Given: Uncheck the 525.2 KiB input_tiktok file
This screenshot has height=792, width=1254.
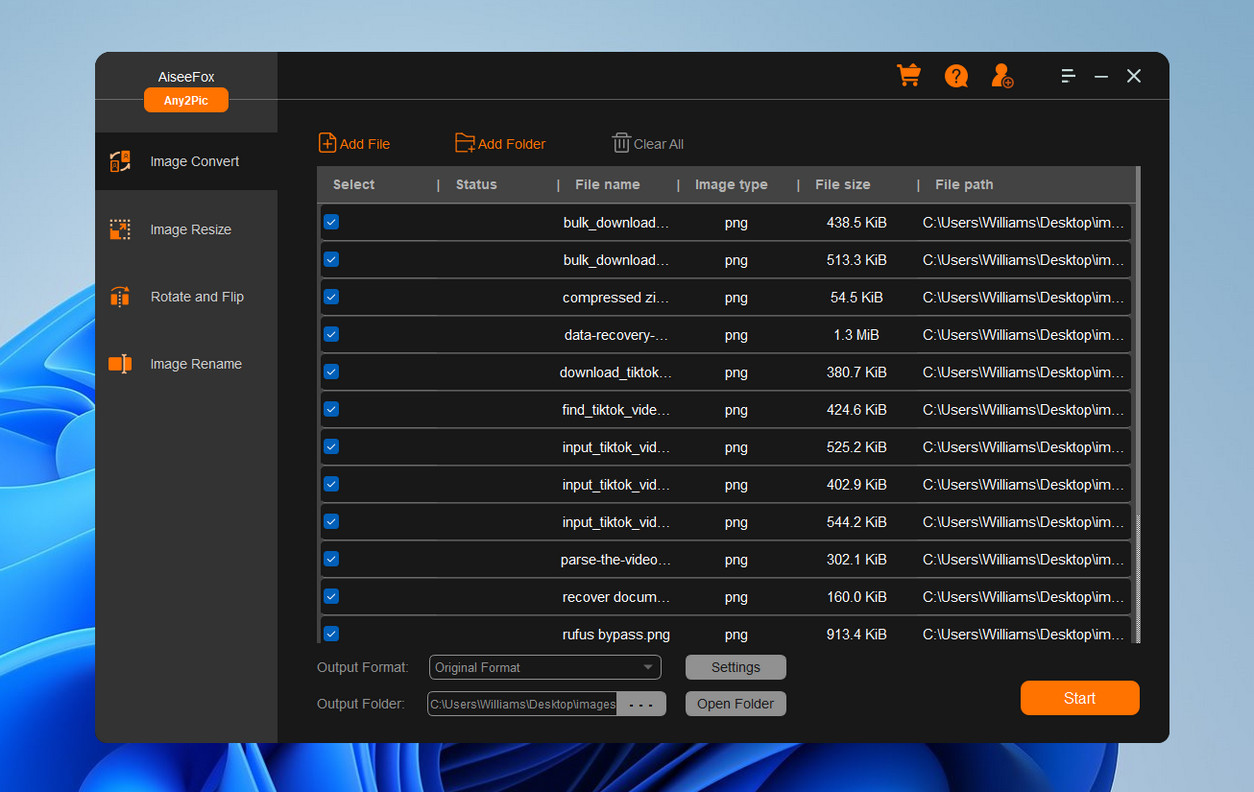Looking at the screenshot, I should pos(331,447).
